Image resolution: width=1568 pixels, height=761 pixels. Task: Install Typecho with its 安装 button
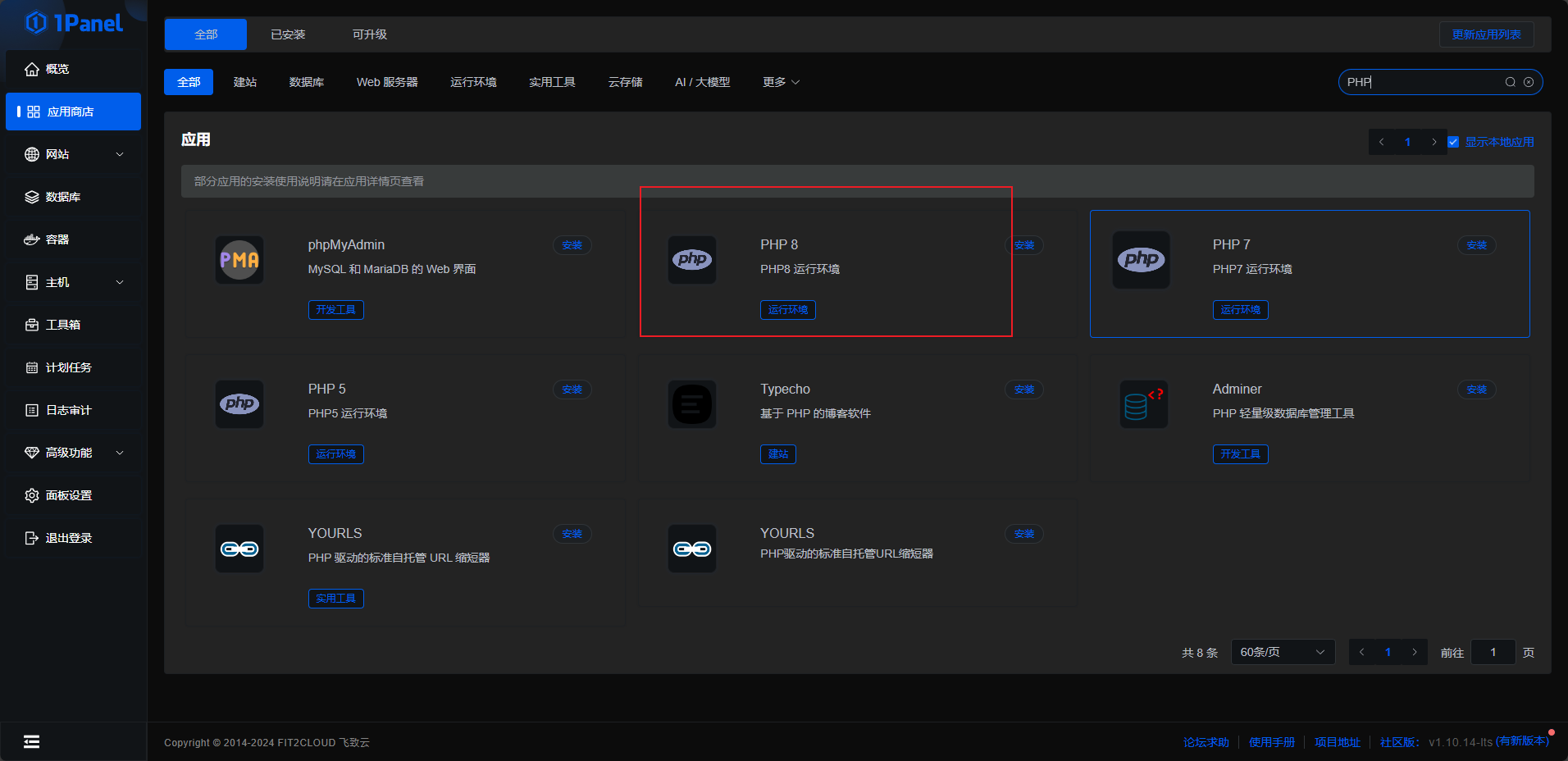1024,390
